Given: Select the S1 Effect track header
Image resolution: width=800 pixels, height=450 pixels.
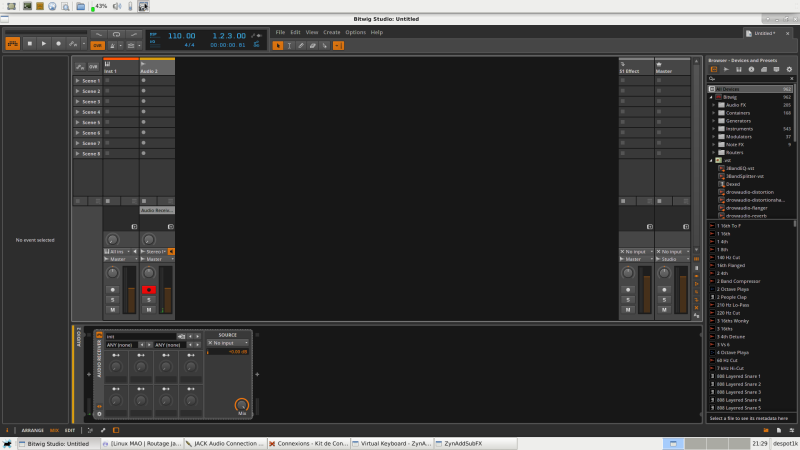Looking at the screenshot, I should click(636, 67).
